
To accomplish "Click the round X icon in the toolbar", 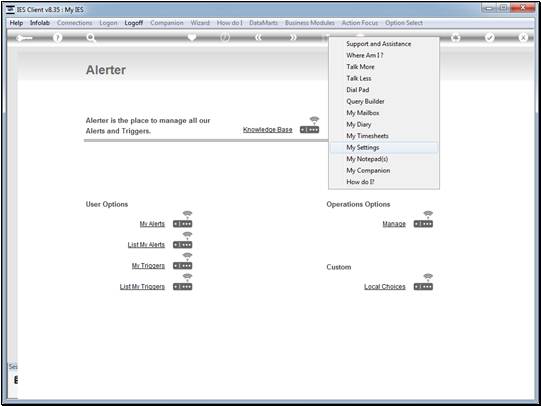I will point(523,37).
